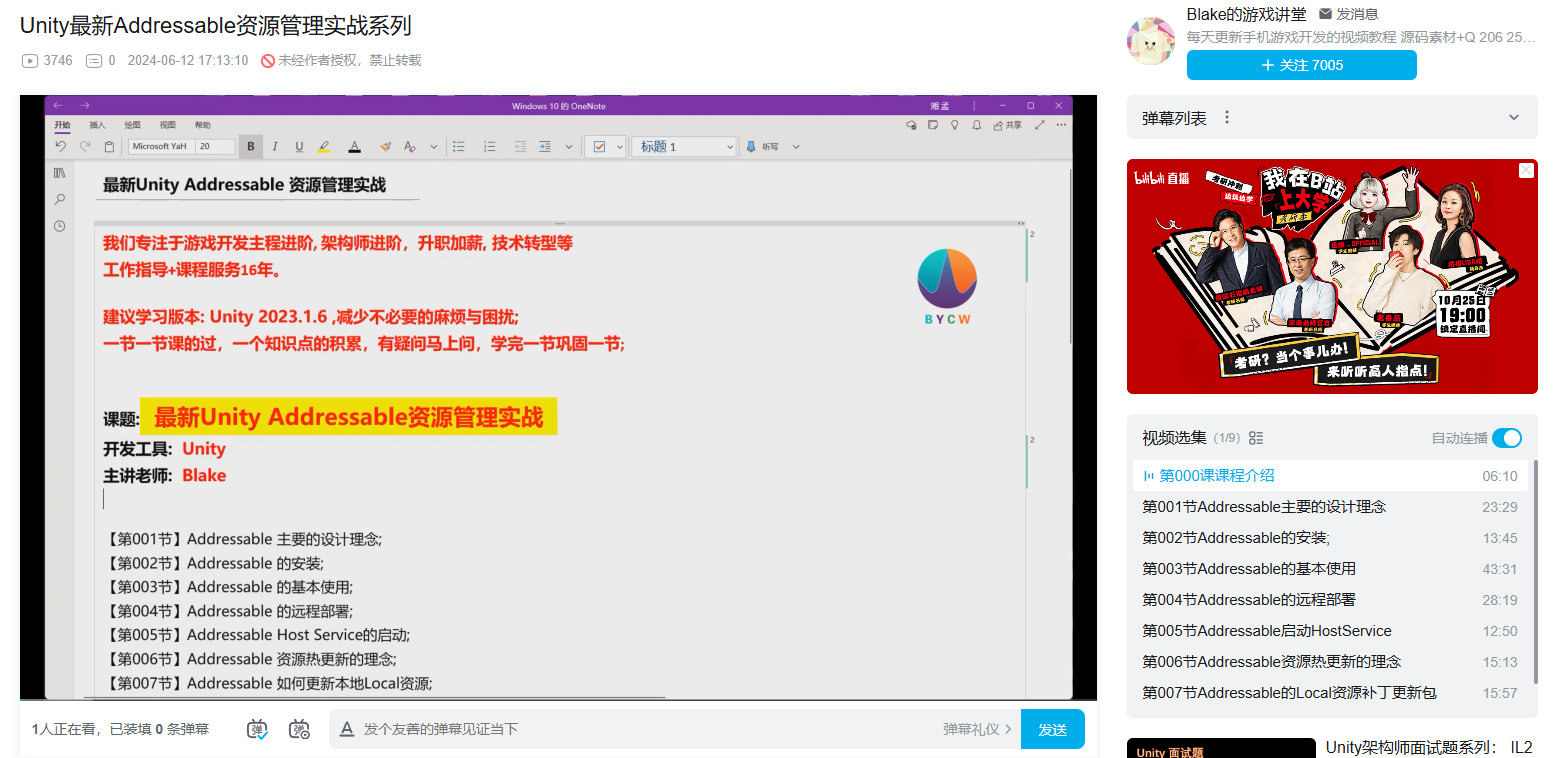
Task: Disable the 自动连播 autoplay toggle
Action: [1506, 438]
